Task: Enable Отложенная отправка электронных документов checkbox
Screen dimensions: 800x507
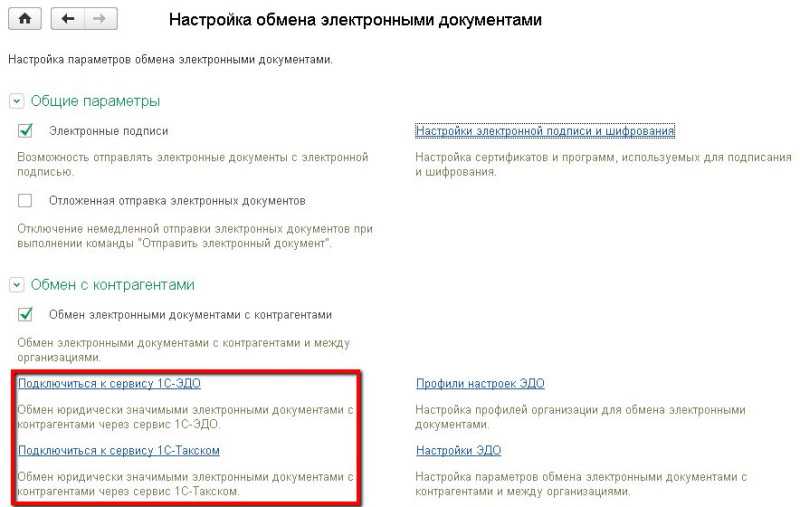Action: 24,200
